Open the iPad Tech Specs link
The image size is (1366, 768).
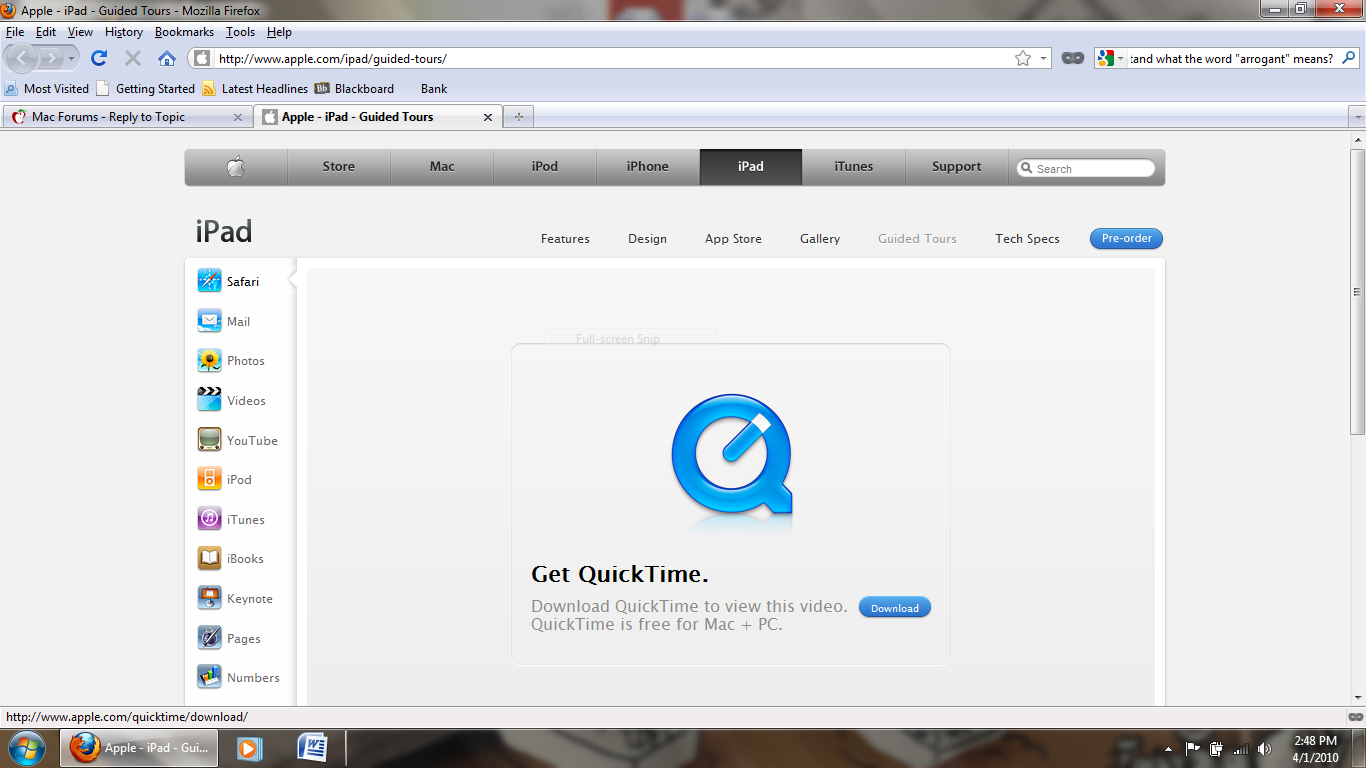[1027, 239]
